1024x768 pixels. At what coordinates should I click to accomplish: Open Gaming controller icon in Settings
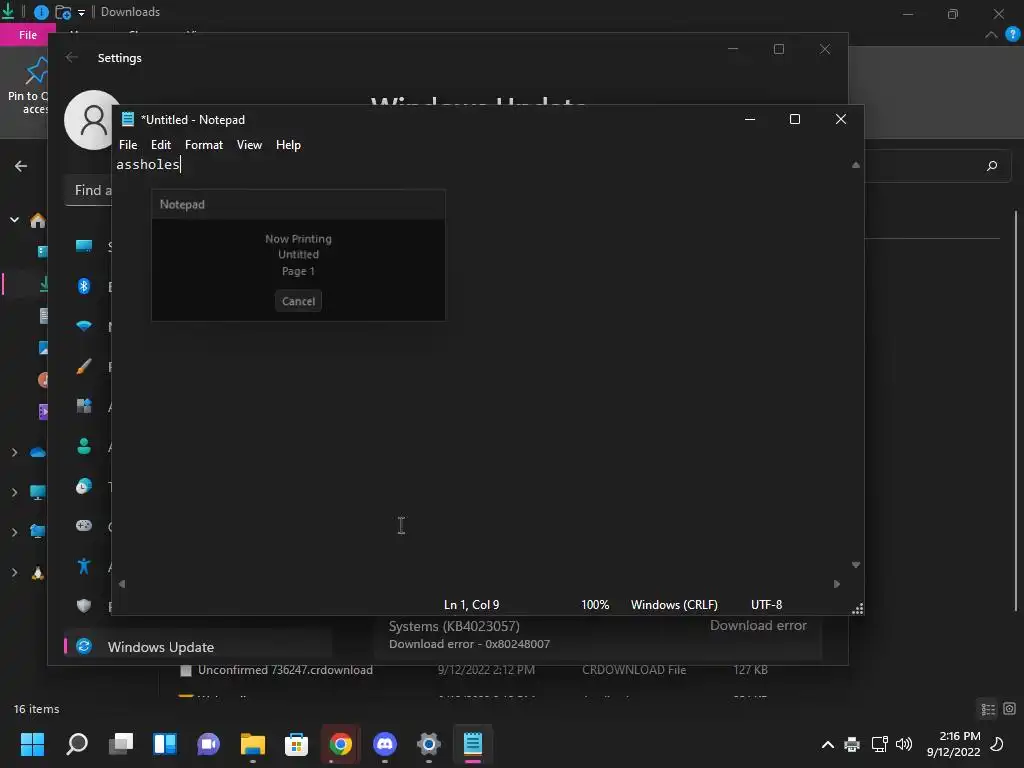pyautogui.click(x=84, y=526)
